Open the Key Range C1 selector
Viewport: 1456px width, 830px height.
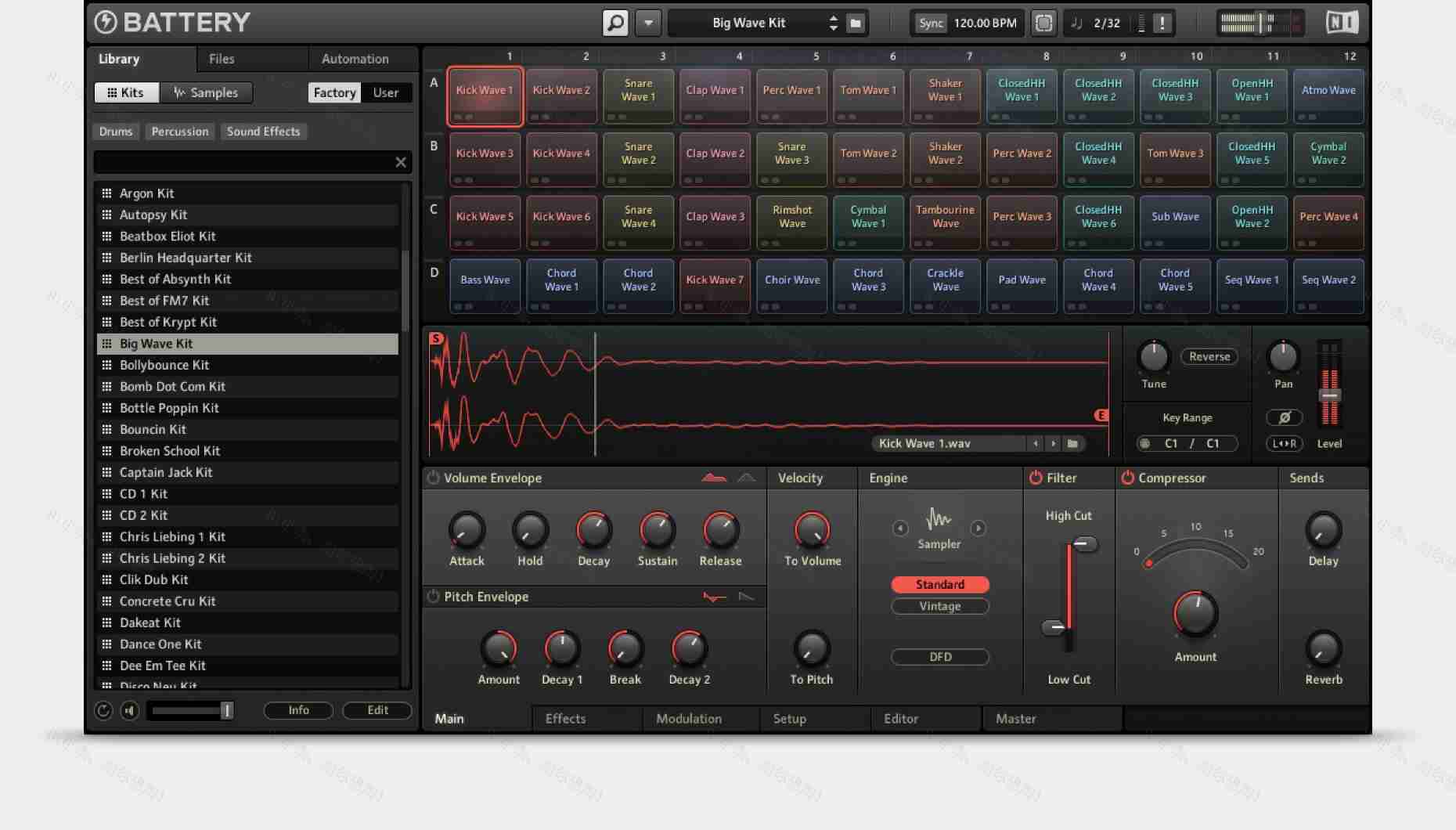pyautogui.click(x=1170, y=443)
